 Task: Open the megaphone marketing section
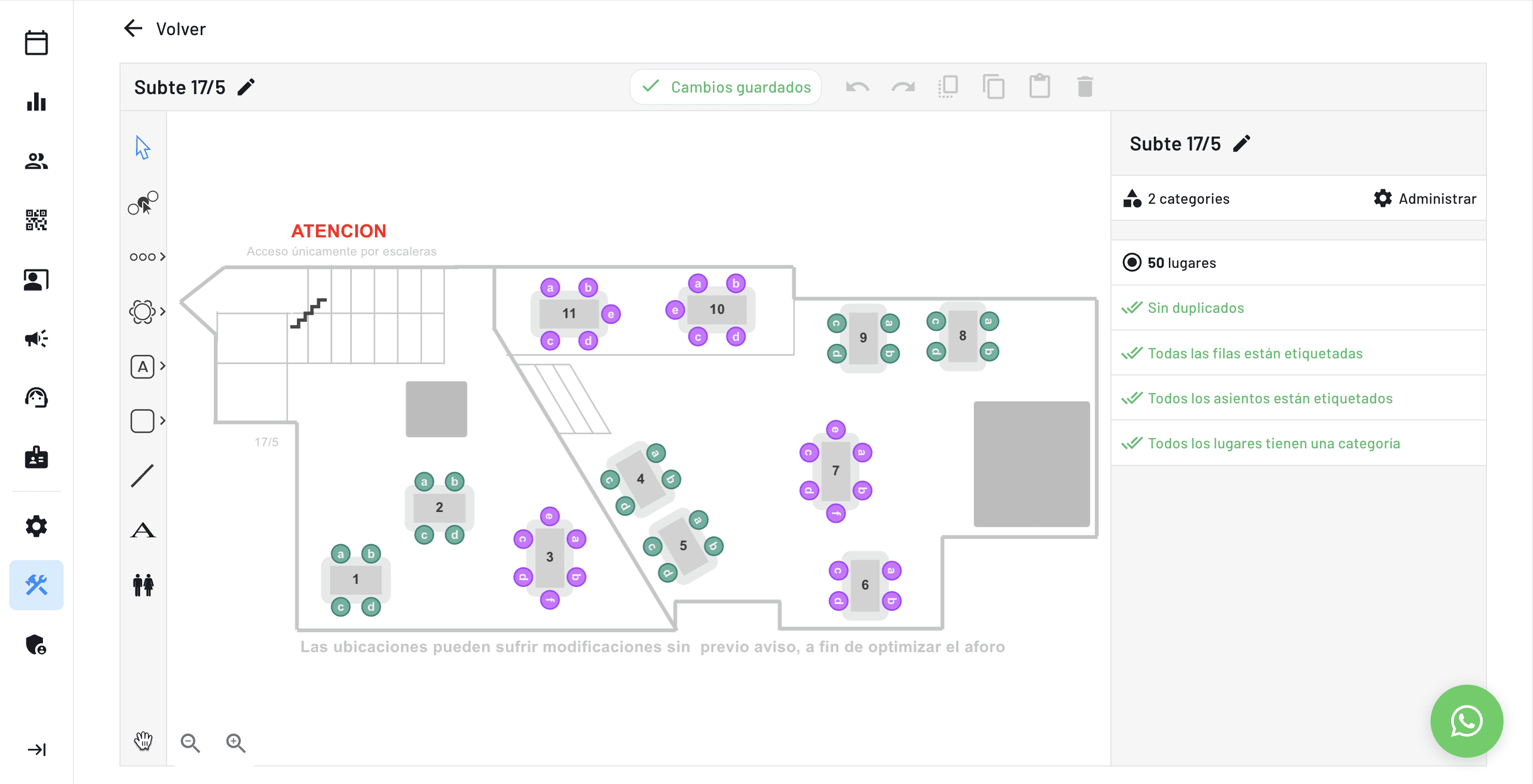(36, 338)
